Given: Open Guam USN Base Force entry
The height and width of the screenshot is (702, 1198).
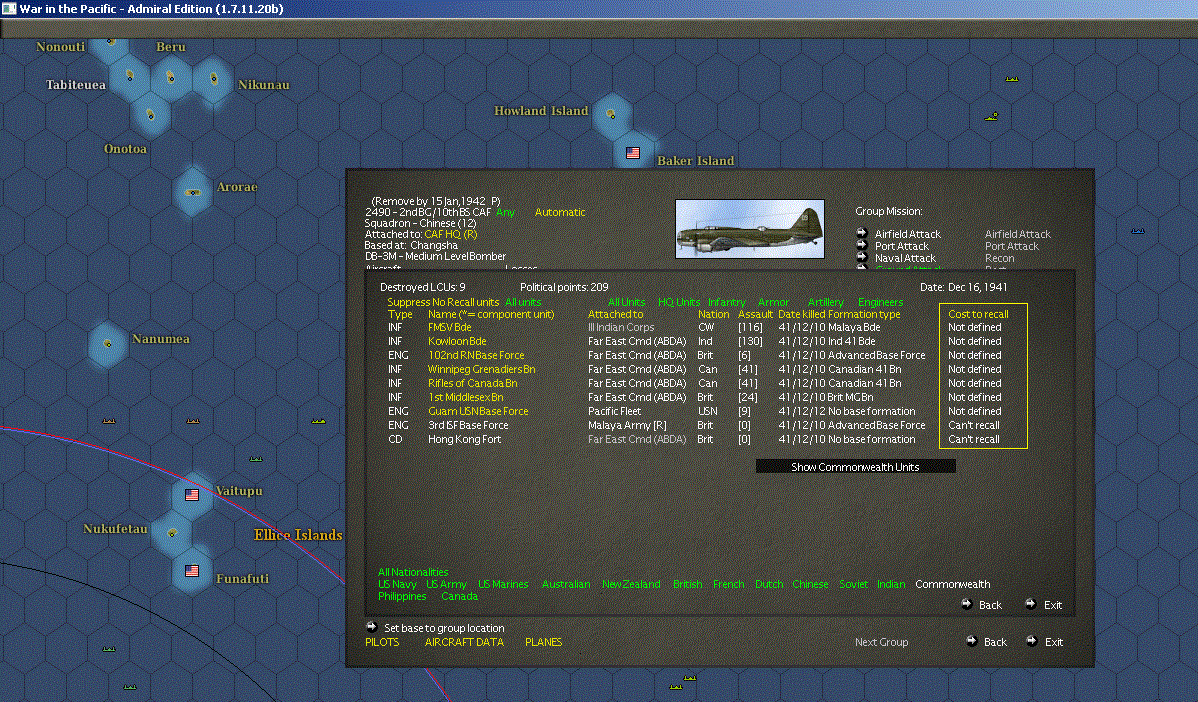Looking at the screenshot, I should 478,411.
